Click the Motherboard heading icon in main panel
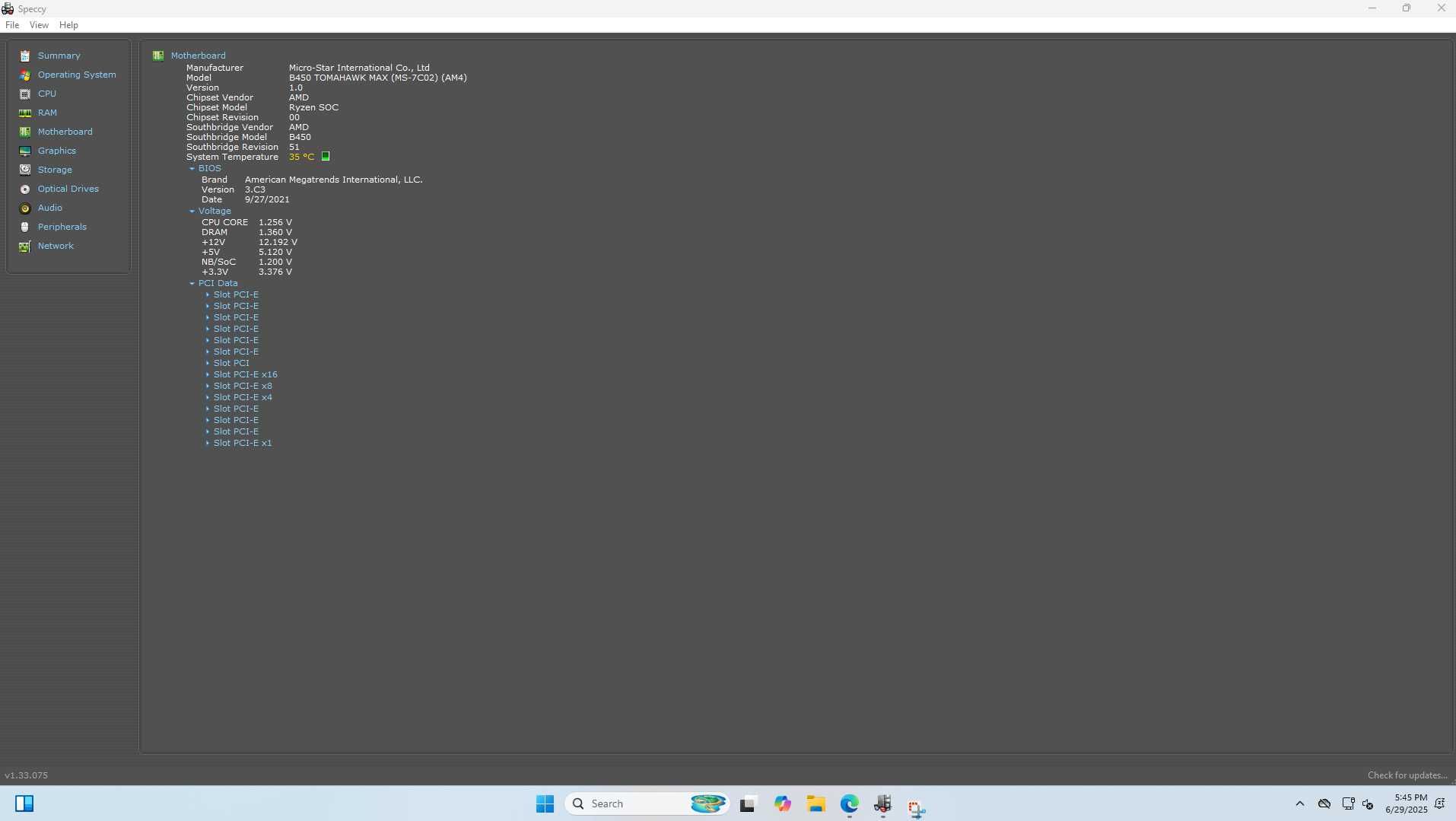This screenshot has height=821, width=1456. [158, 56]
